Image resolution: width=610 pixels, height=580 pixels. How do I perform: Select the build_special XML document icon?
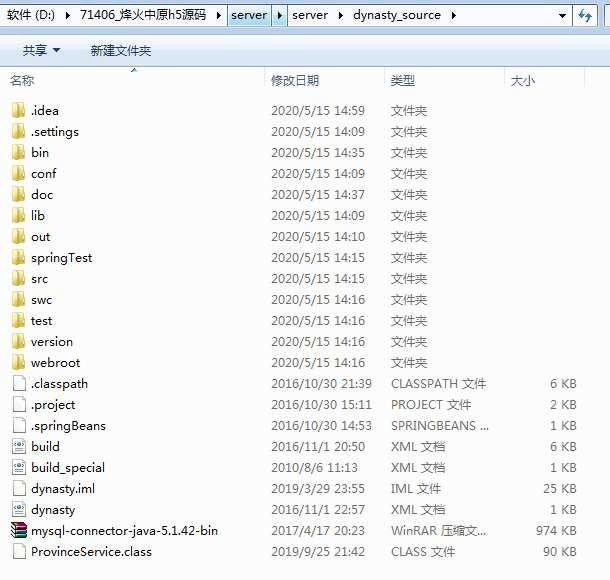pos(19,468)
